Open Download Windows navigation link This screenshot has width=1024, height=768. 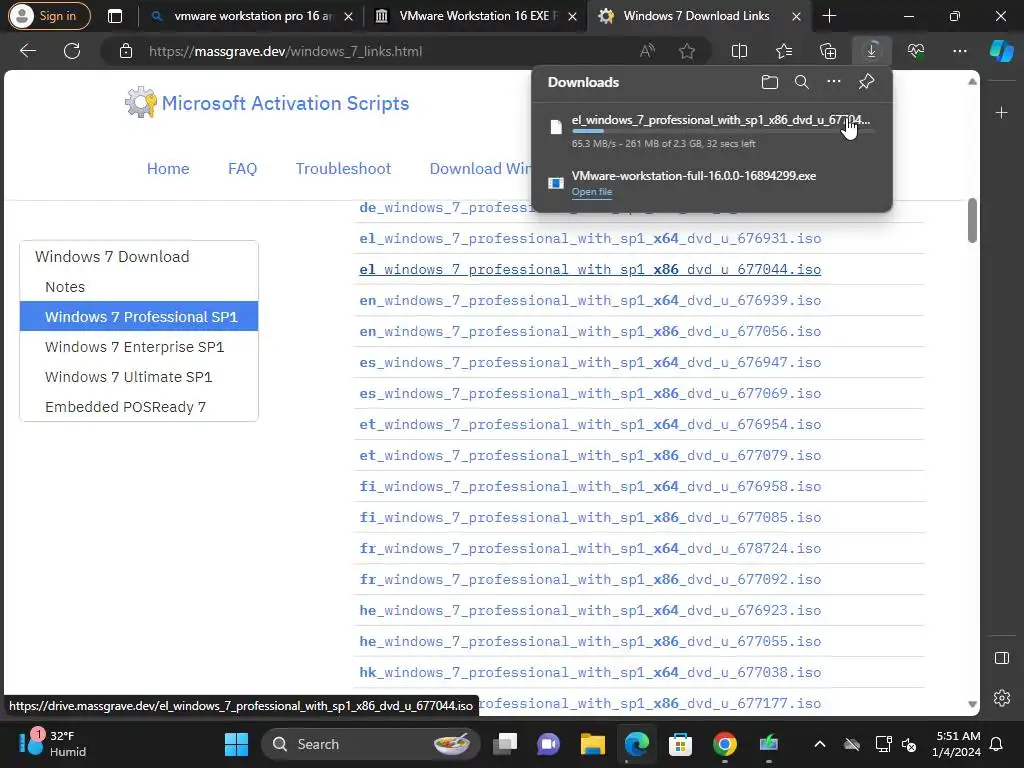[480, 168]
